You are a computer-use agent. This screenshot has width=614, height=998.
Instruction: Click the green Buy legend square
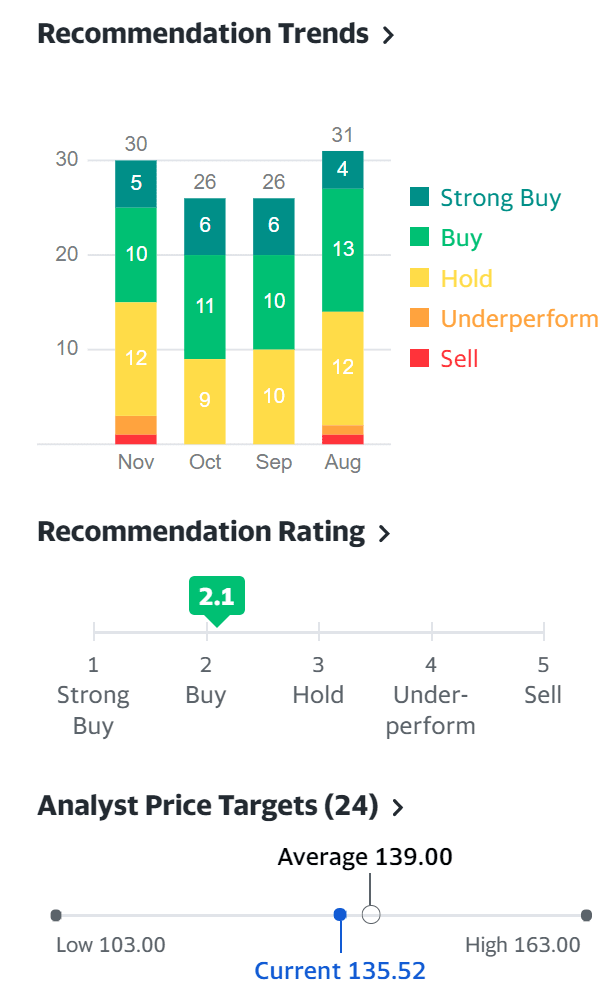[x=420, y=238]
